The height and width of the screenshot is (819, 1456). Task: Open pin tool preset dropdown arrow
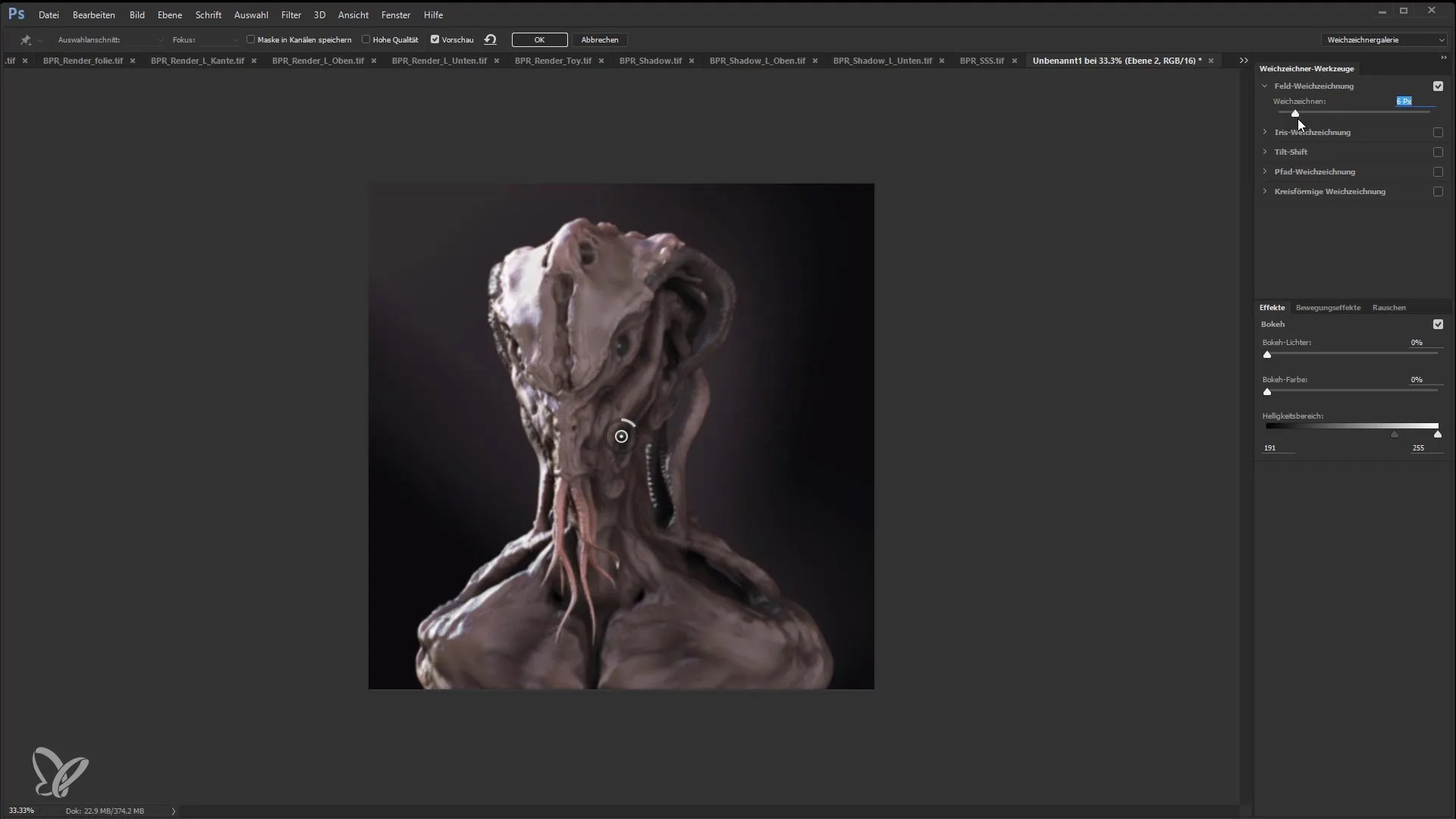(39, 40)
